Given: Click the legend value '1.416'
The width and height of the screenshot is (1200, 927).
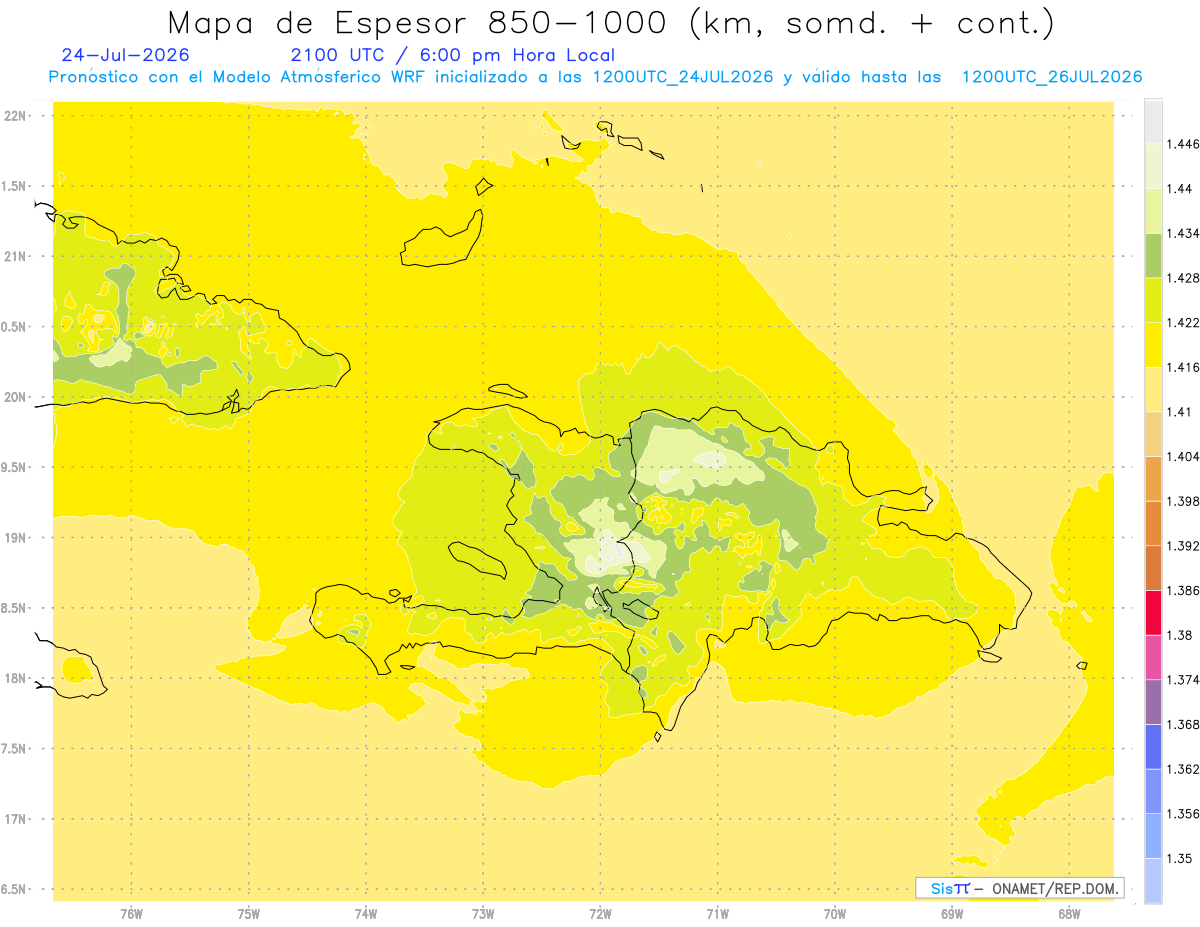Looking at the screenshot, I should (1183, 367).
